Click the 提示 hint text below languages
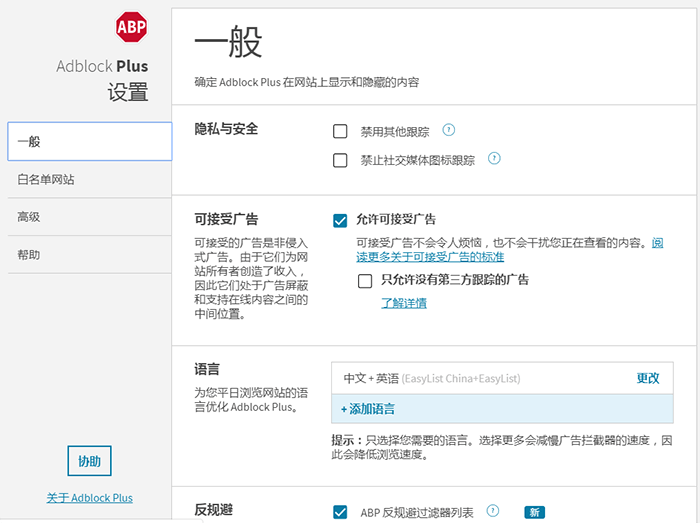Viewport: 700px width, 523px height. (501, 448)
